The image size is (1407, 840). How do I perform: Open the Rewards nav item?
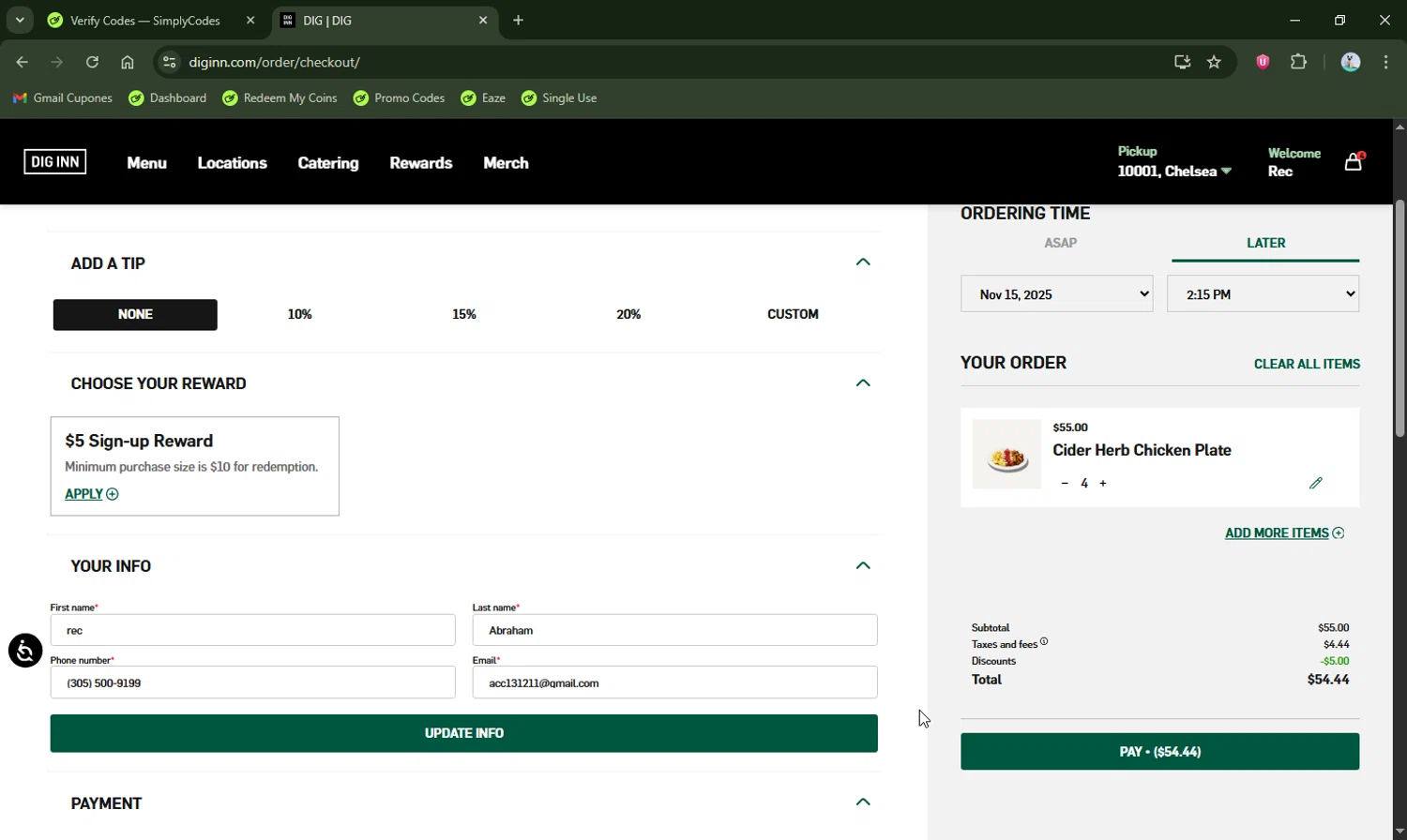[x=421, y=163]
